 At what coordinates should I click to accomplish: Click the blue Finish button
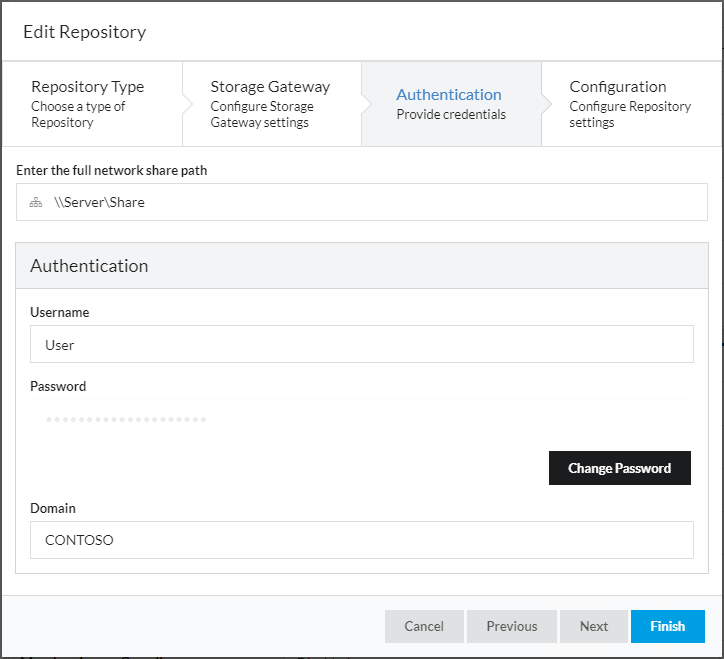coord(667,626)
